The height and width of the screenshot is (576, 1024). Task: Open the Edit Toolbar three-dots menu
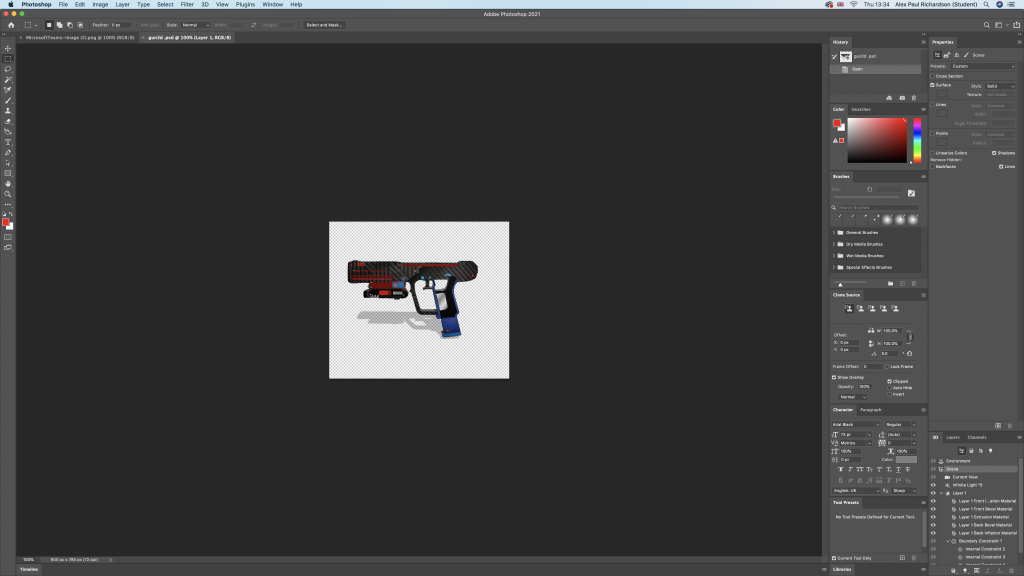point(8,205)
